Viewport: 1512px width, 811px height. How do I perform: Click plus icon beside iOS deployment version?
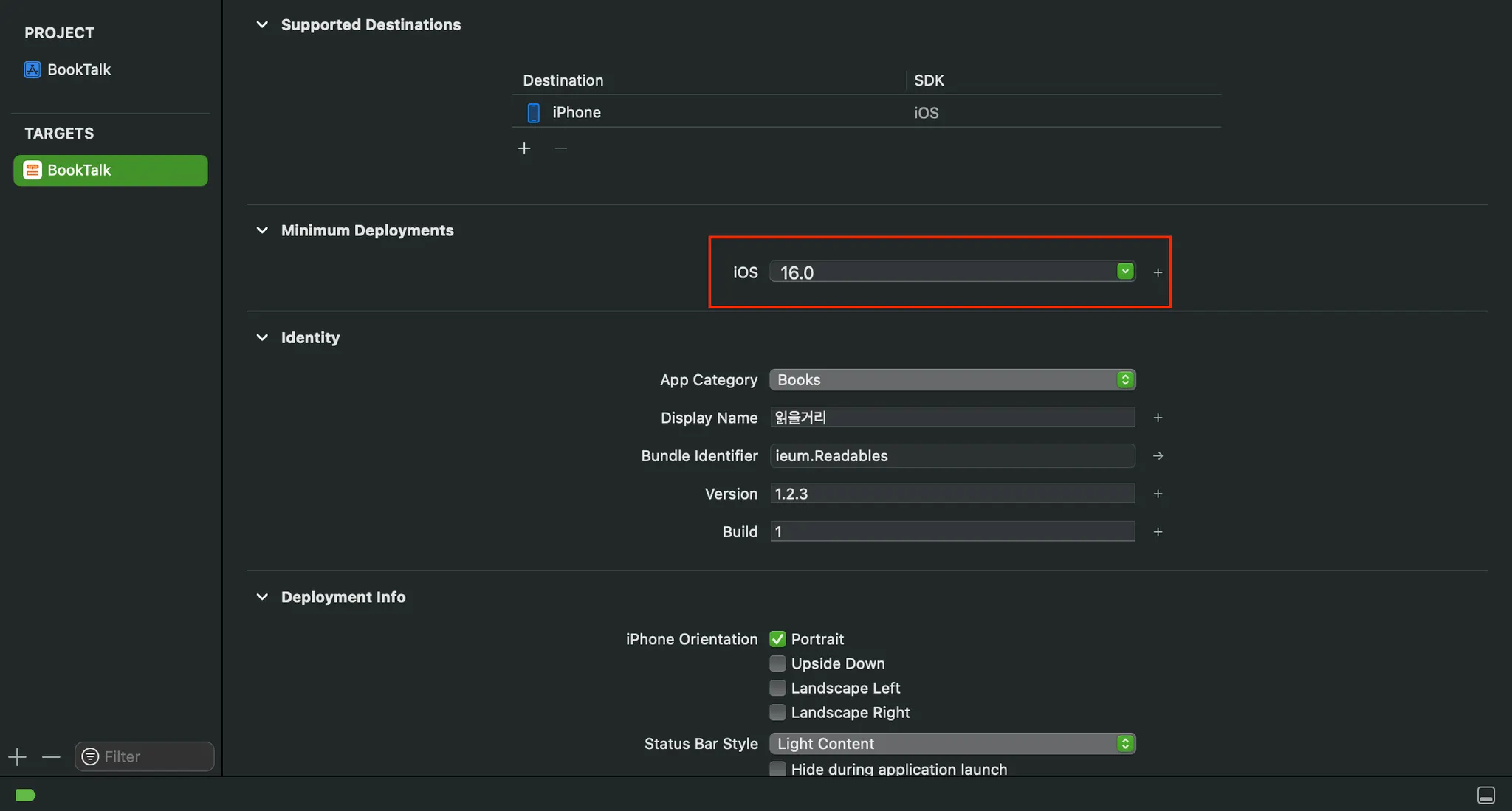click(x=1158, y=272)
